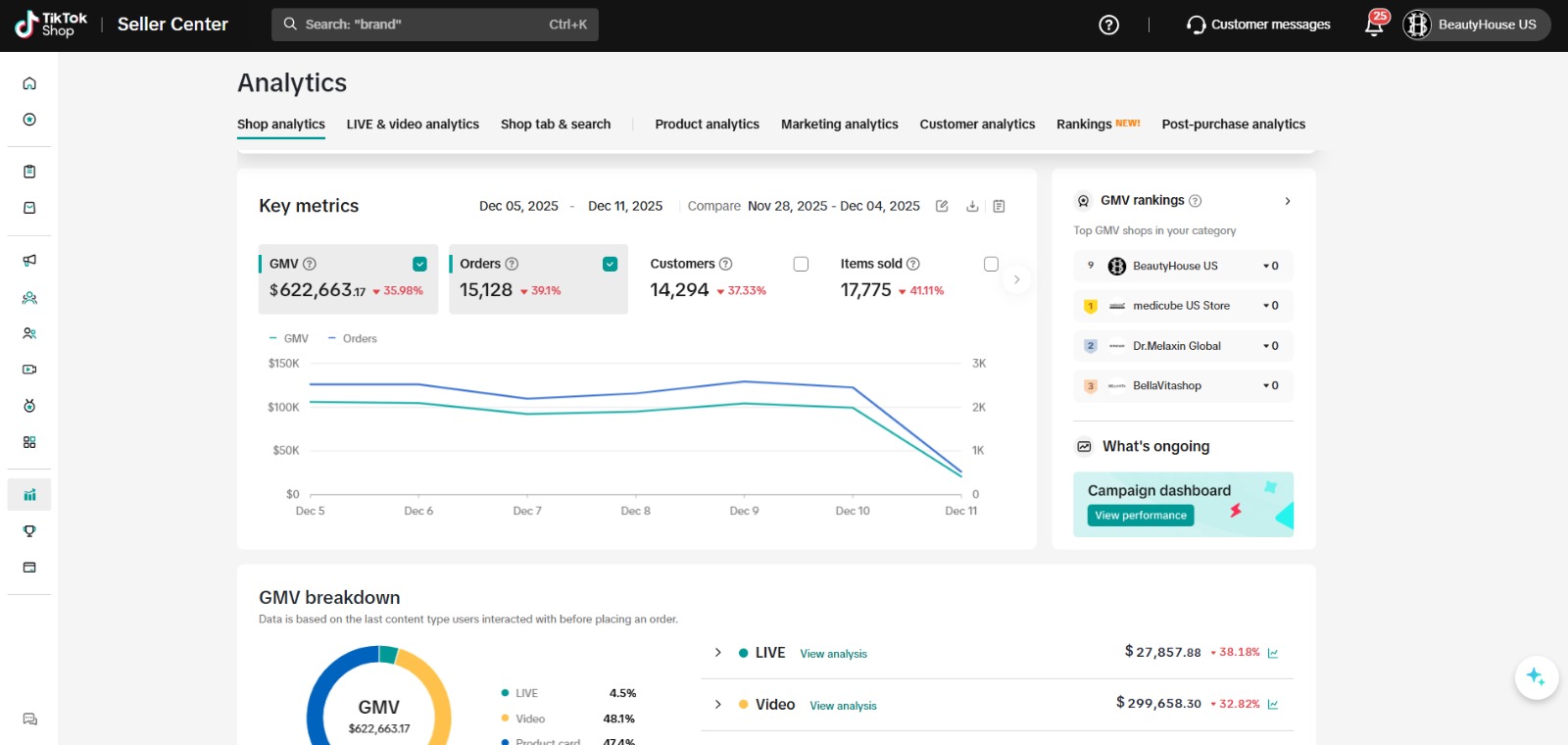
Task: Click View performance on Campaign dashboard
Action: pos(1141,516)
